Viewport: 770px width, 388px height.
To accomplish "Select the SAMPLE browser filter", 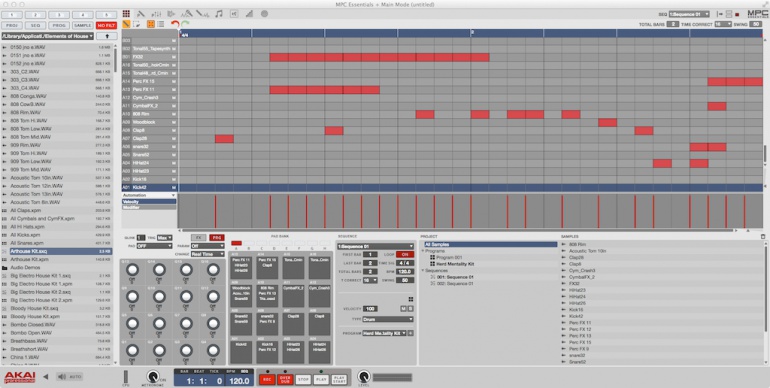I will tap(83, 25).
